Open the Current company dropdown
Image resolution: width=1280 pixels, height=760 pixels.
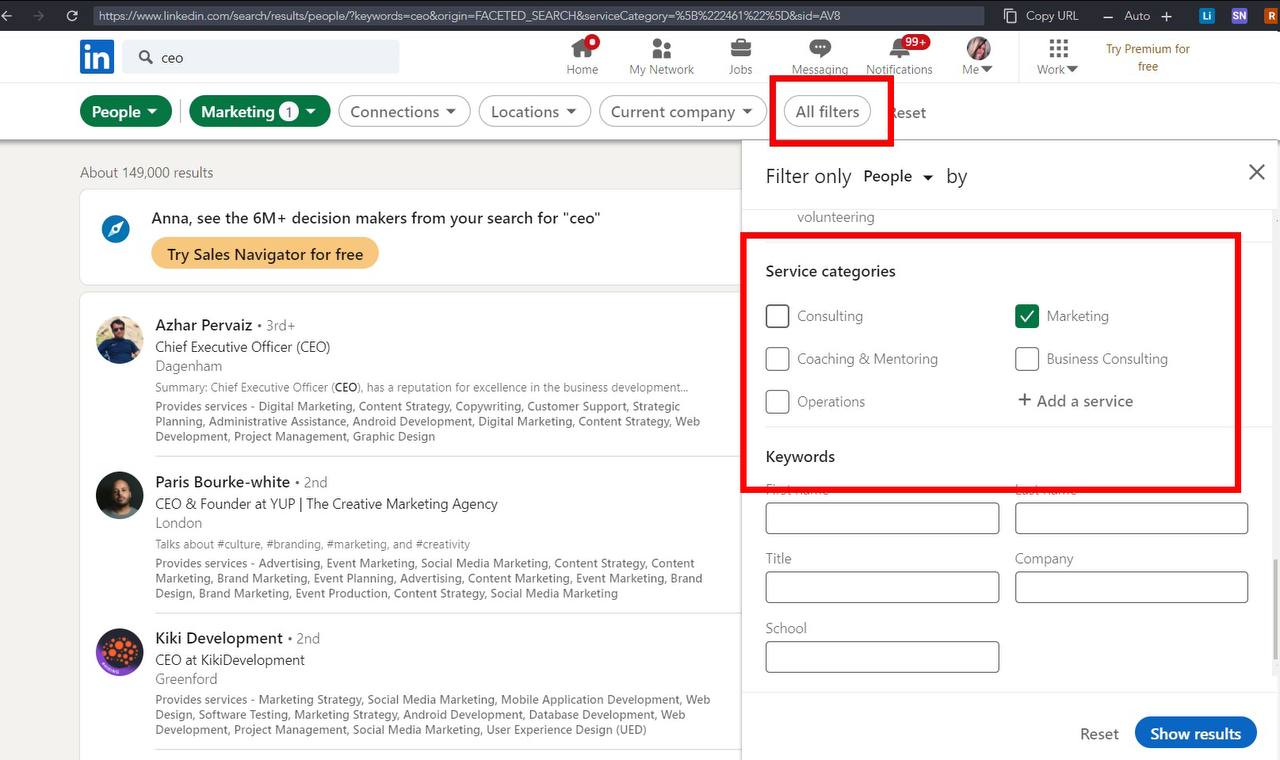click(x=682, y=112)
